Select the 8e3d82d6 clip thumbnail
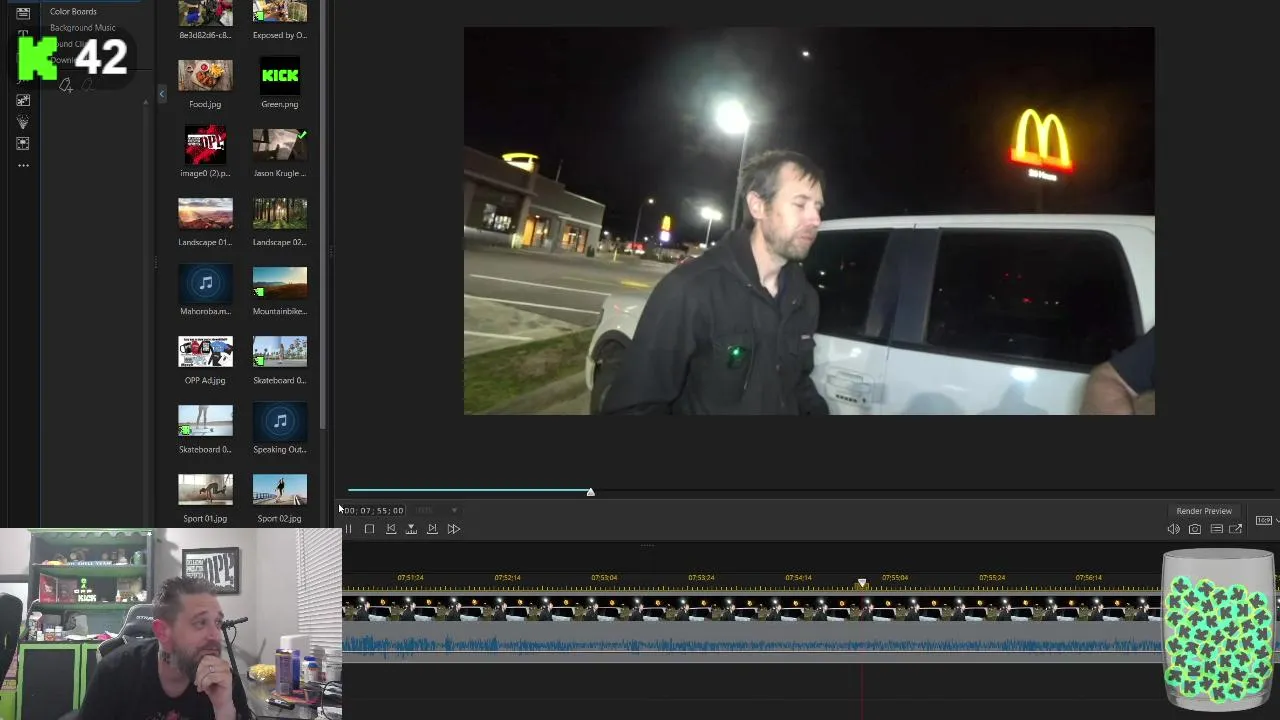This screenshot has width=1280, height=720. [x=205, y=12]
